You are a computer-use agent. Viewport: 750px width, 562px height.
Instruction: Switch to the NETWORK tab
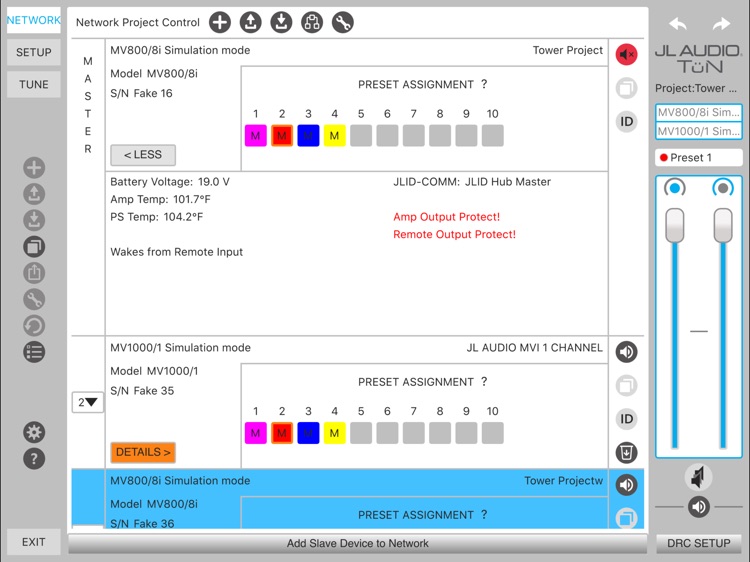[33, 20]
